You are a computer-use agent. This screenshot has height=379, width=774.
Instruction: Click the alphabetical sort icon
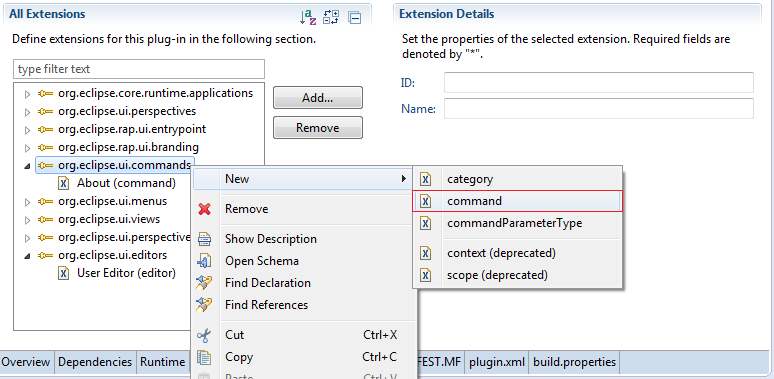pyautogui.click(x=308, y=18)
